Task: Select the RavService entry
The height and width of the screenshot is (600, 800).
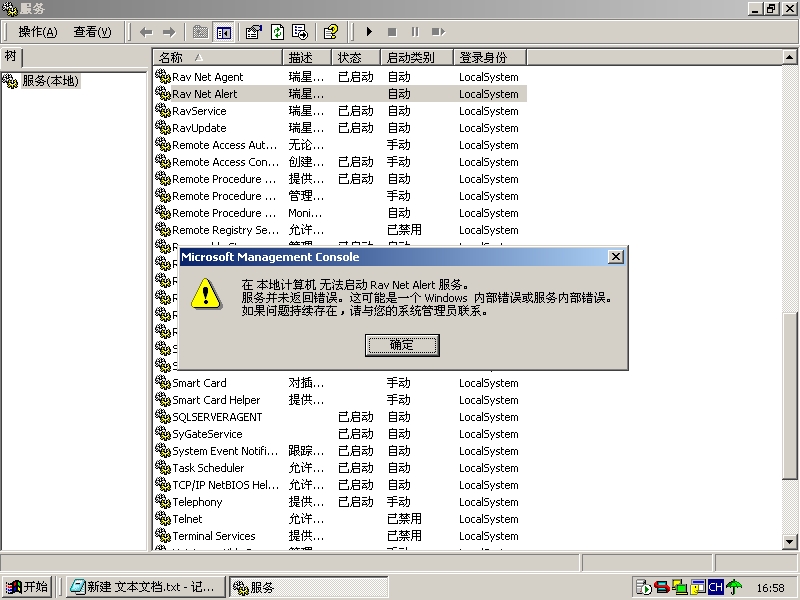Action: 199,111
